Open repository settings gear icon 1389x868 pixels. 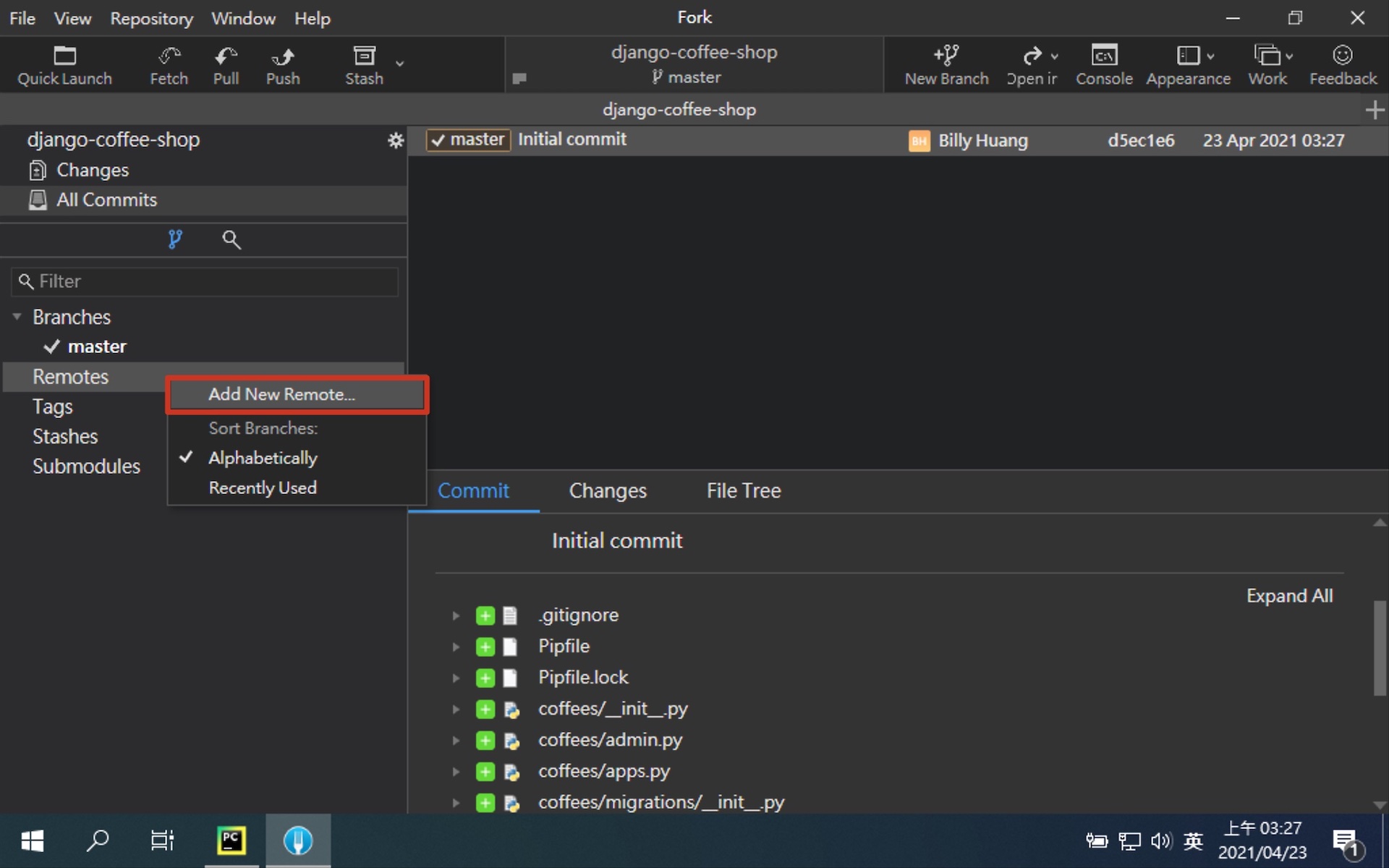tap(395, 140)
